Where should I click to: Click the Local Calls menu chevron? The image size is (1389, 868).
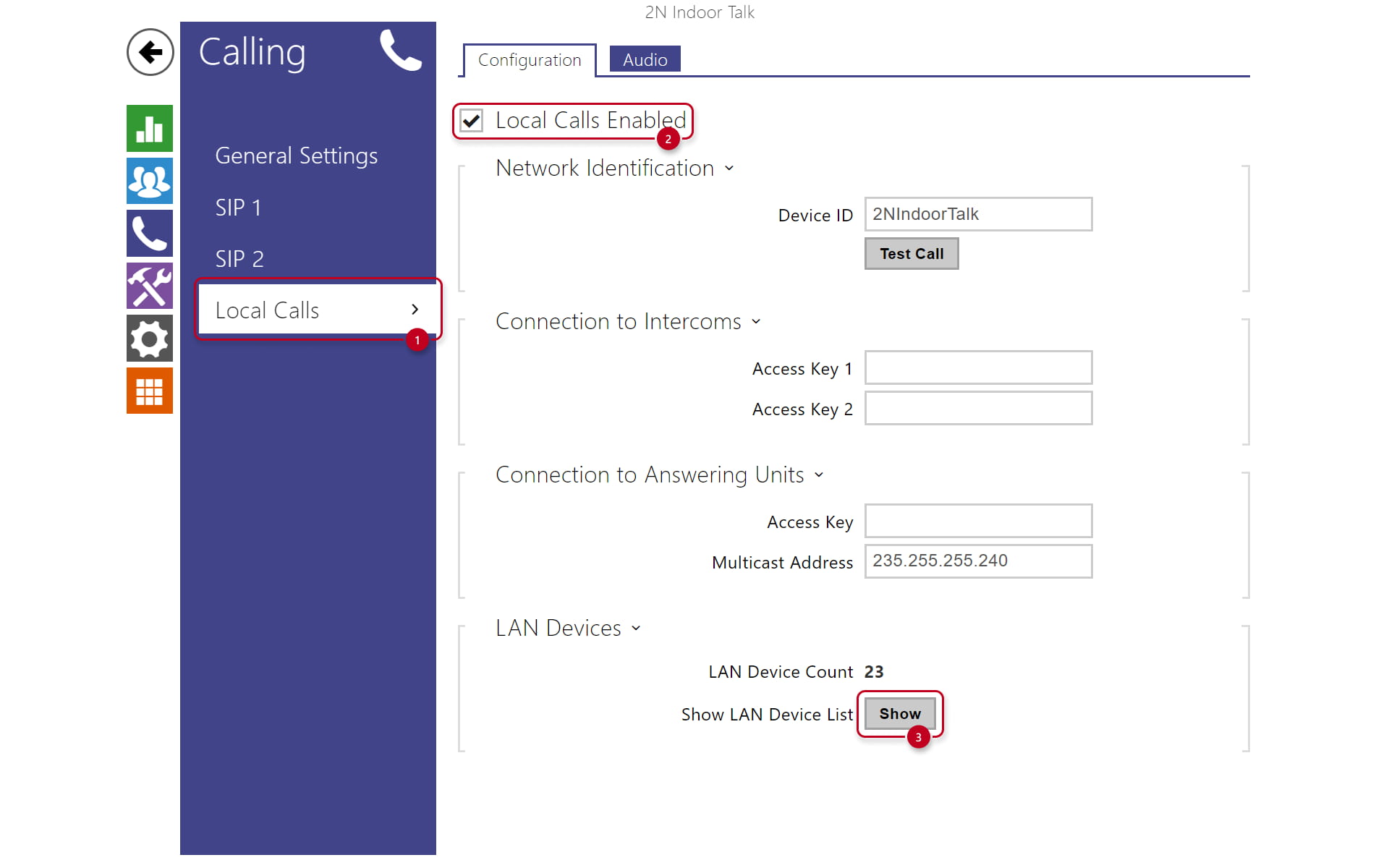[x=415, y=310]
